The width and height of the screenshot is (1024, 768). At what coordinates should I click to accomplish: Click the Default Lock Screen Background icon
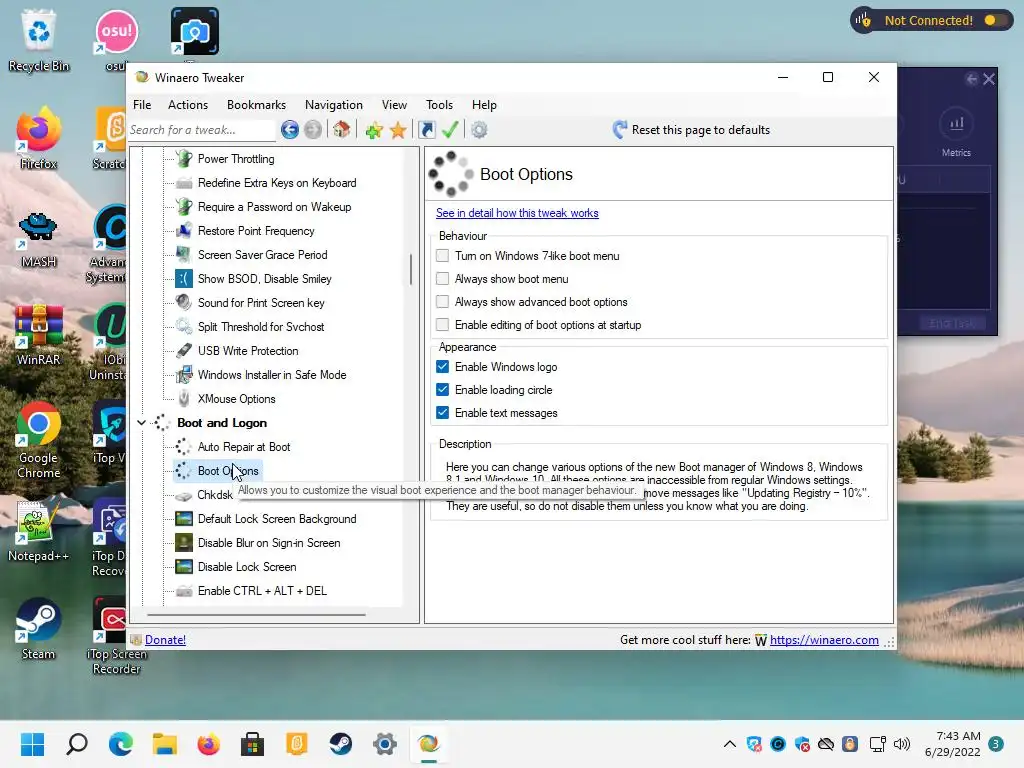[x=184, y=519]
